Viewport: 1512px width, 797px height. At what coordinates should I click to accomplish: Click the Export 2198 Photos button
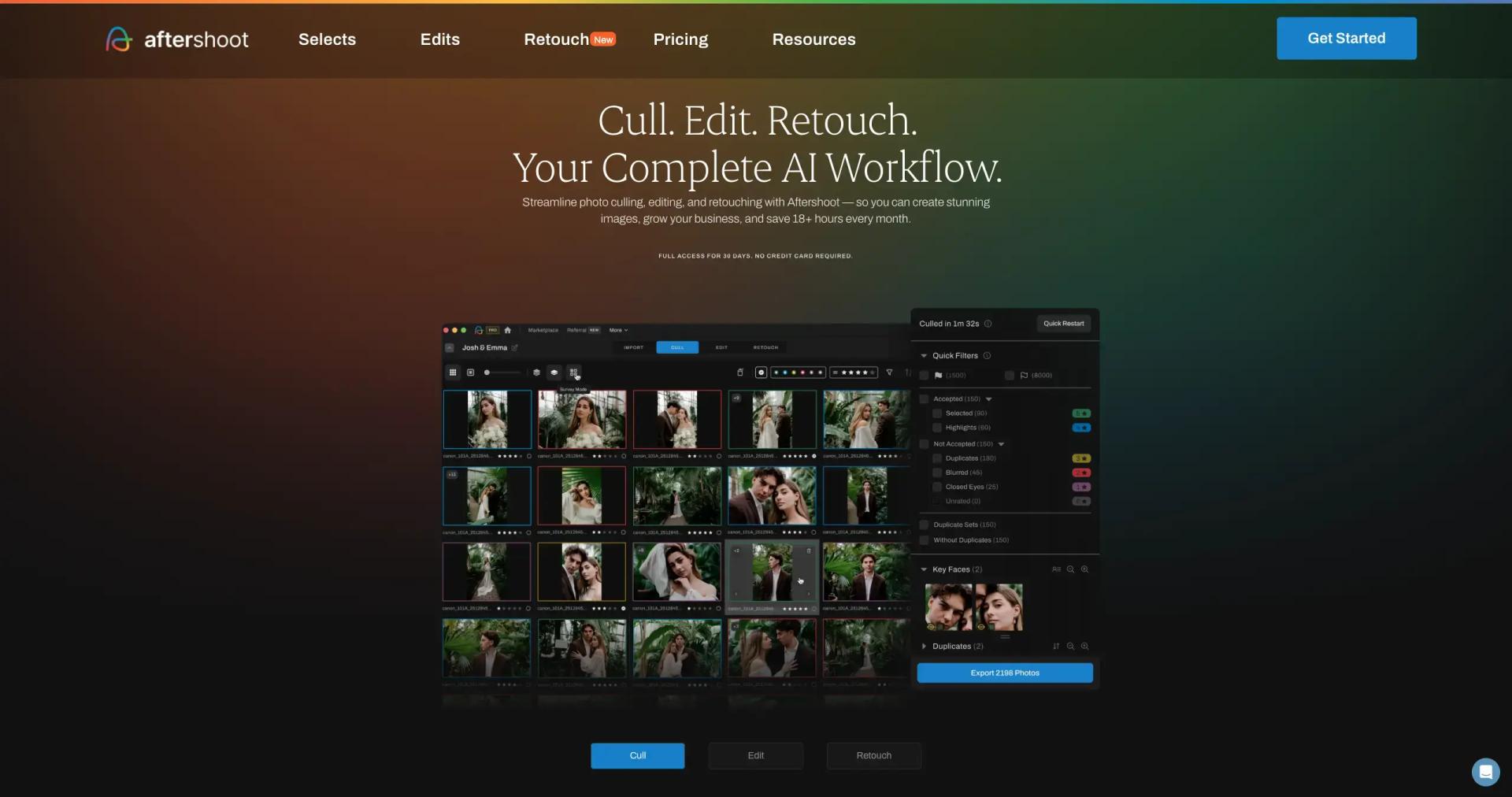coord(1004,673)
